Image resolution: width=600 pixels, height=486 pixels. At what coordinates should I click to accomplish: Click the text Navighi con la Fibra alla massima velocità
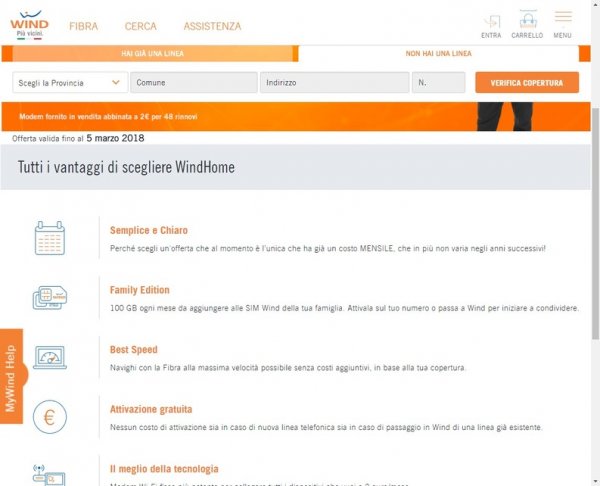click(288, 368)
